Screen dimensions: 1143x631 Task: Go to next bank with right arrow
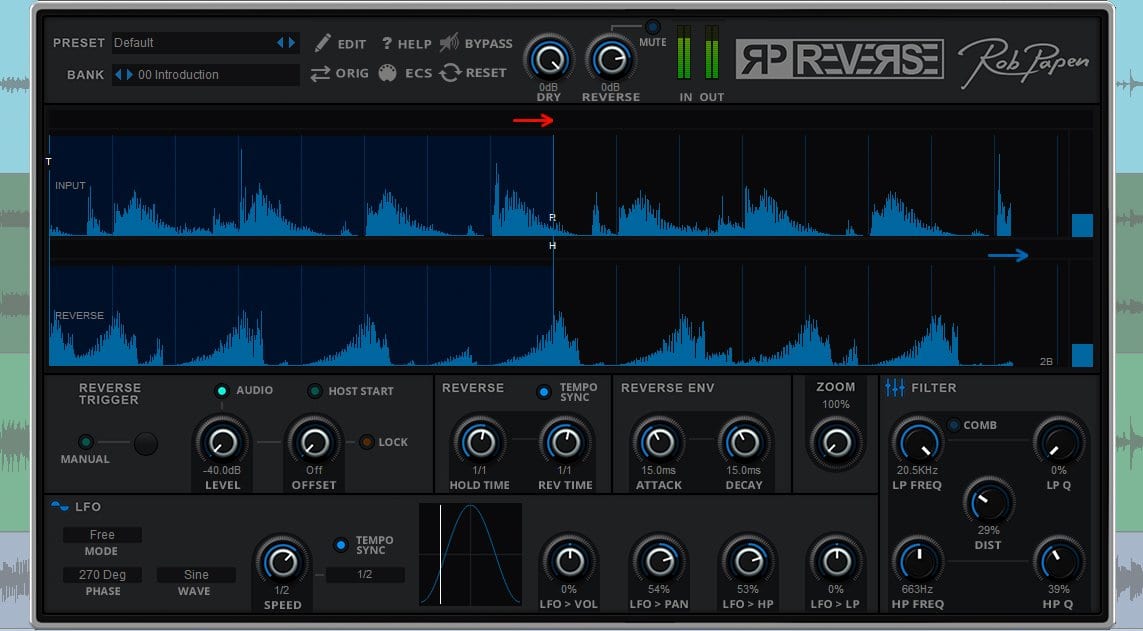coord(130,74)
